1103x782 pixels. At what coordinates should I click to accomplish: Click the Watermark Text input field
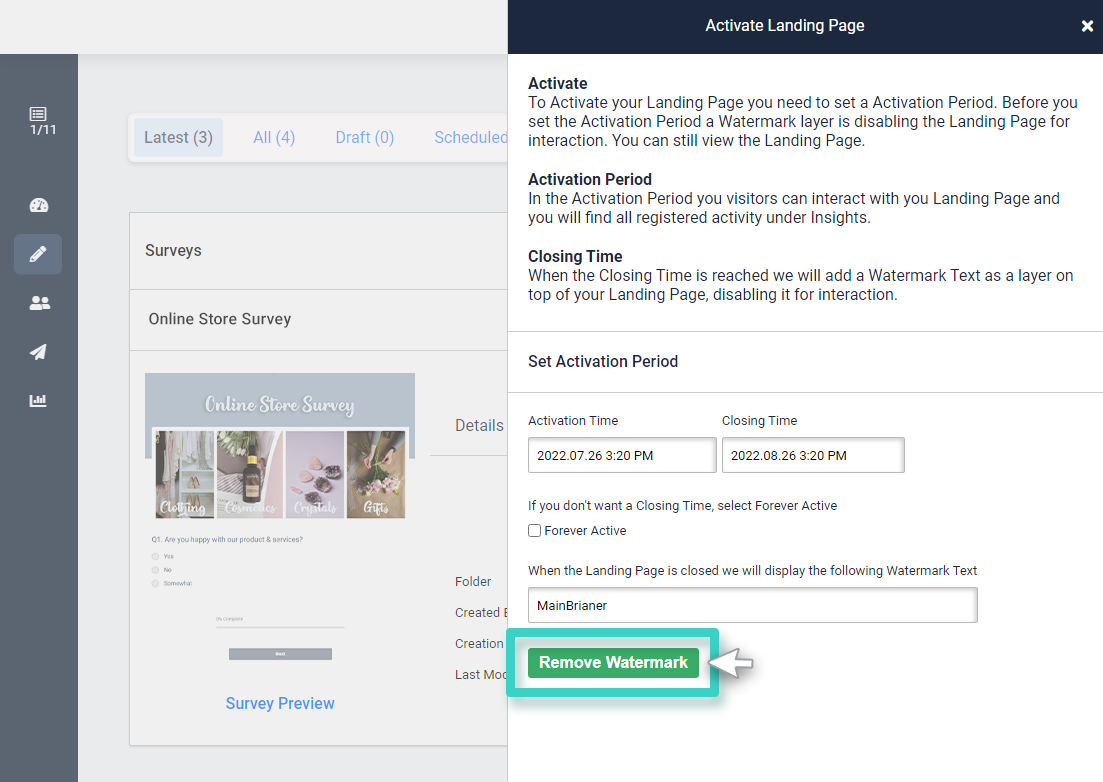(753, 605)
